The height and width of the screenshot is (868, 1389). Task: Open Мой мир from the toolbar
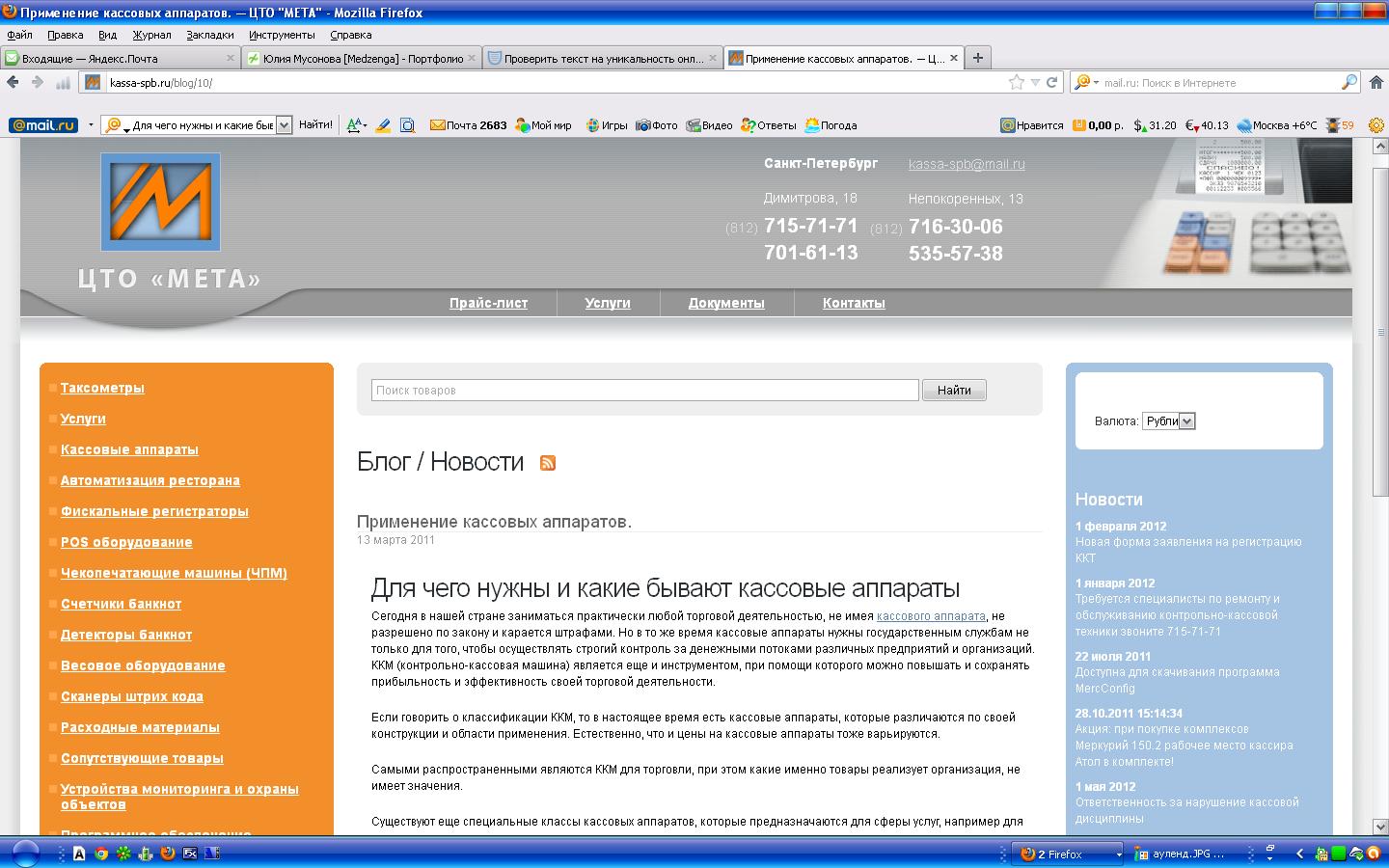tap(543, 125)
